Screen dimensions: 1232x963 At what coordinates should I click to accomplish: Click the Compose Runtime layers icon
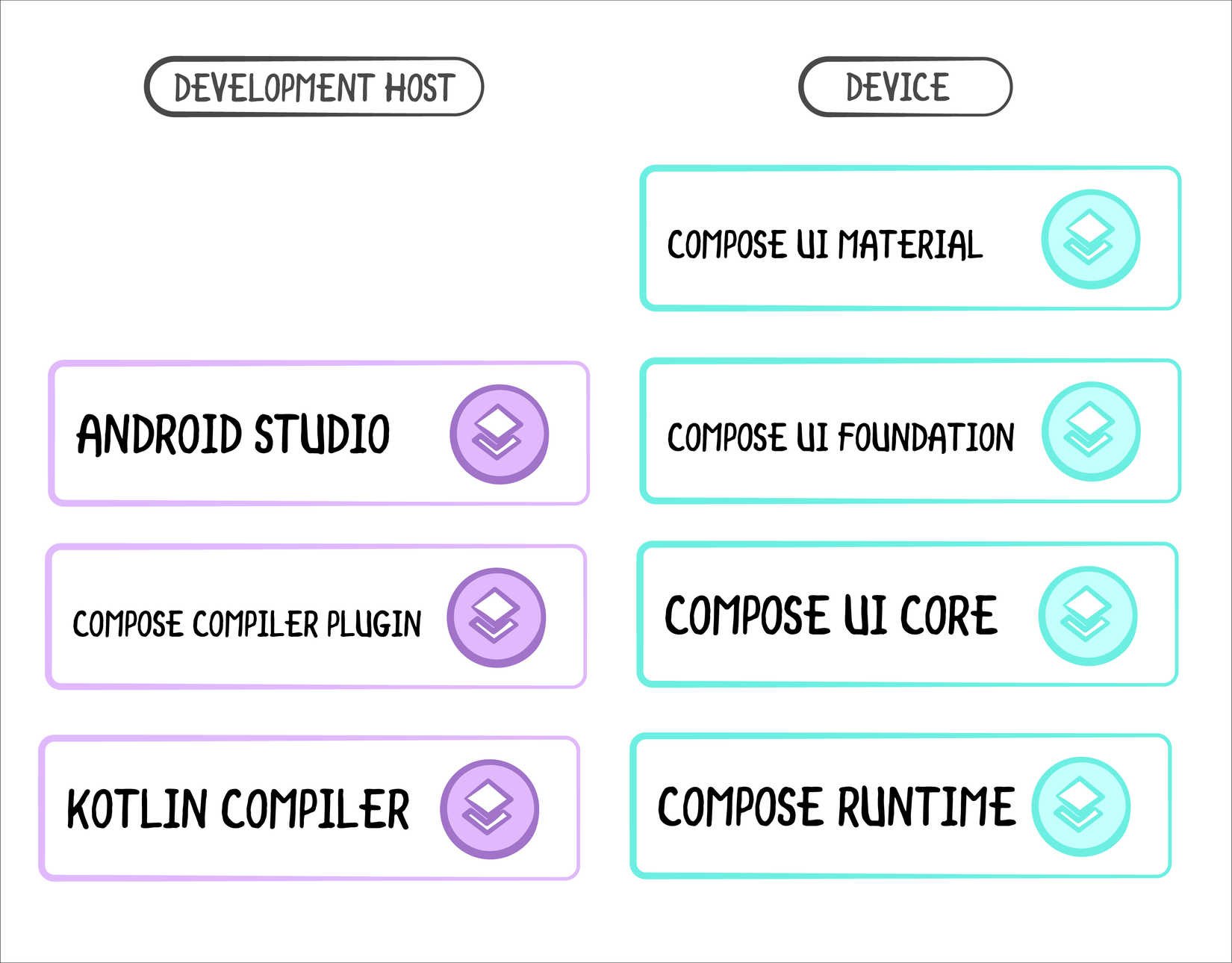pos(1080,806)
